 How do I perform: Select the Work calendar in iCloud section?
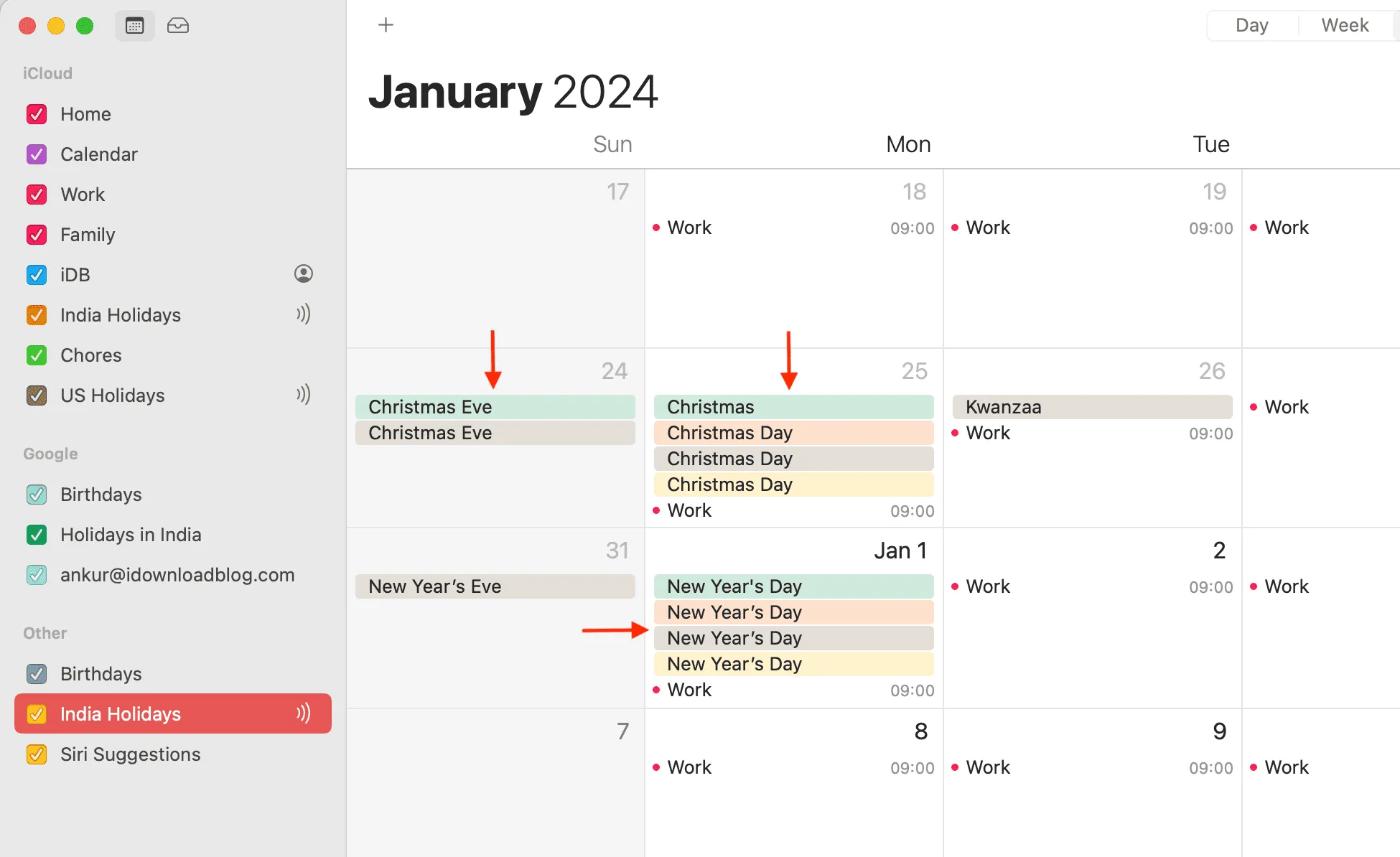(x=83, y=194)
